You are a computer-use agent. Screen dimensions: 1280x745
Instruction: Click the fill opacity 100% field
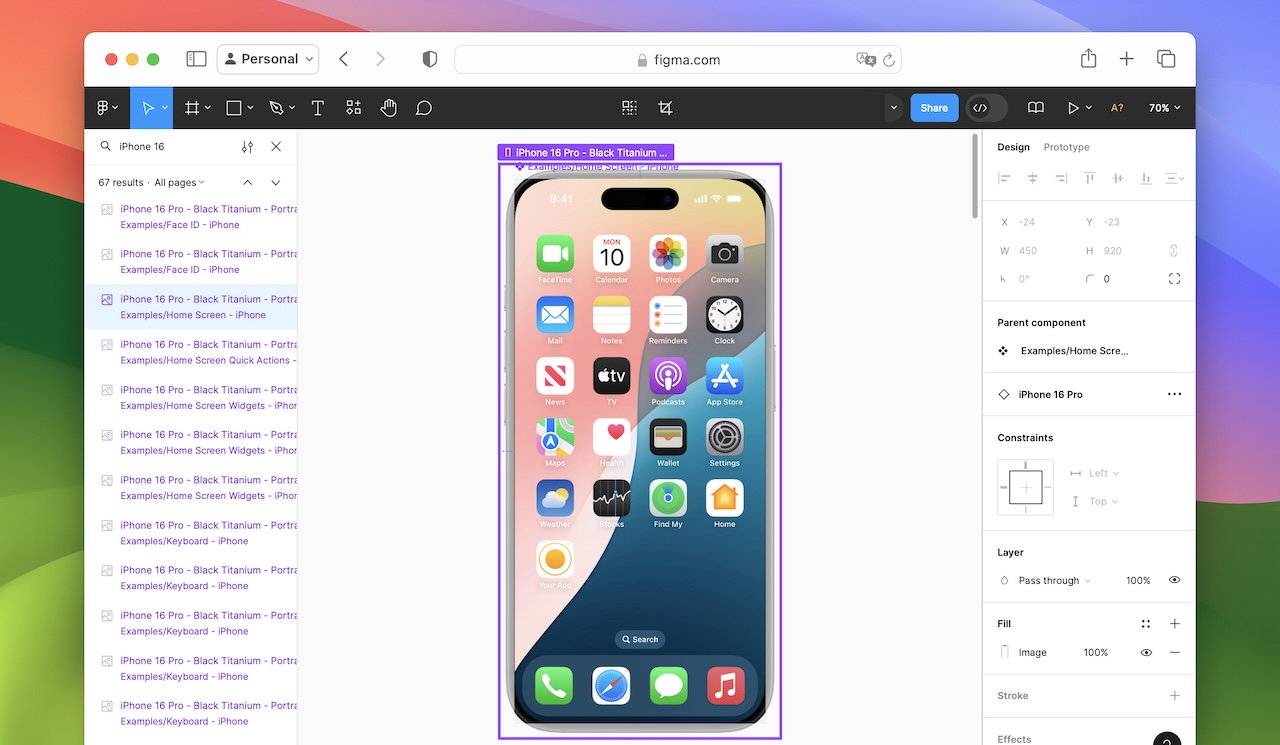point(1096,652)
